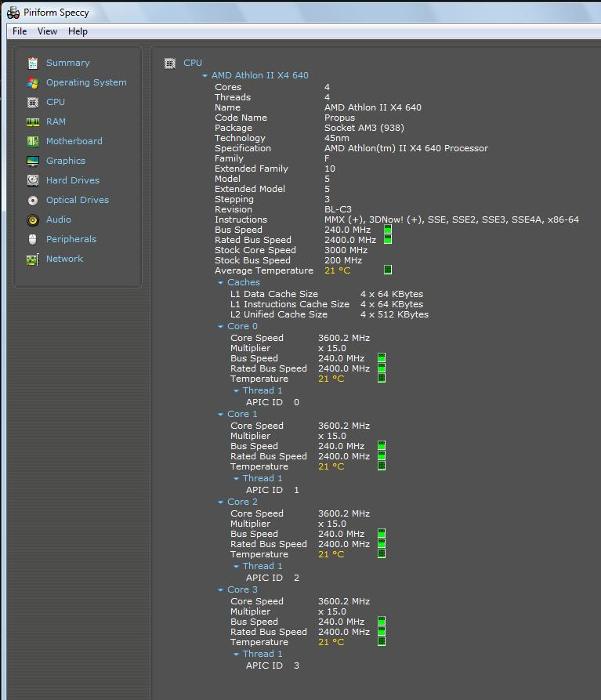Screen dimensions: 601x700
Task: Open the Operating System section
Action: click(x=86, y=83)
